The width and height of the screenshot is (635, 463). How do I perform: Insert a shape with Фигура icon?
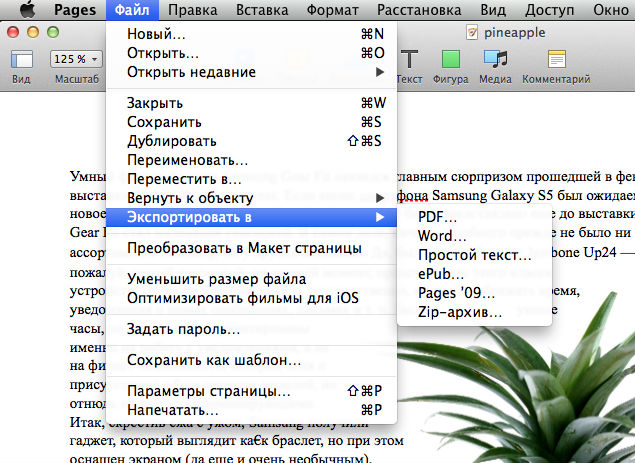tap(451, 59)
